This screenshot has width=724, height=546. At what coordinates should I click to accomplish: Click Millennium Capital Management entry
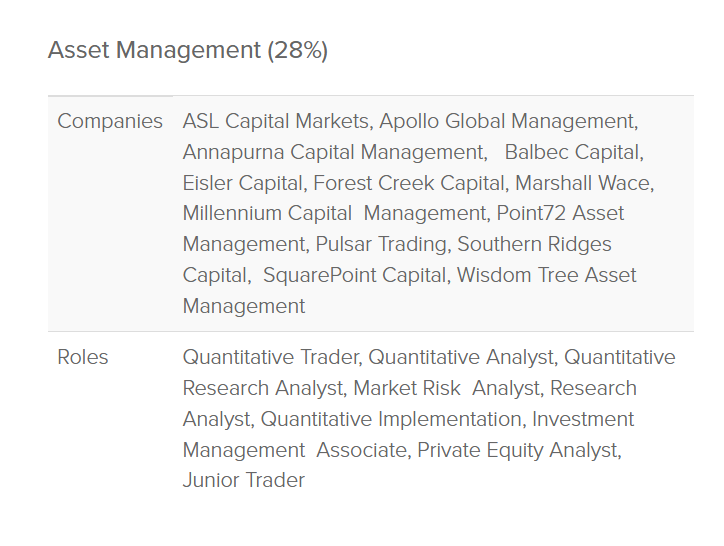334,214
